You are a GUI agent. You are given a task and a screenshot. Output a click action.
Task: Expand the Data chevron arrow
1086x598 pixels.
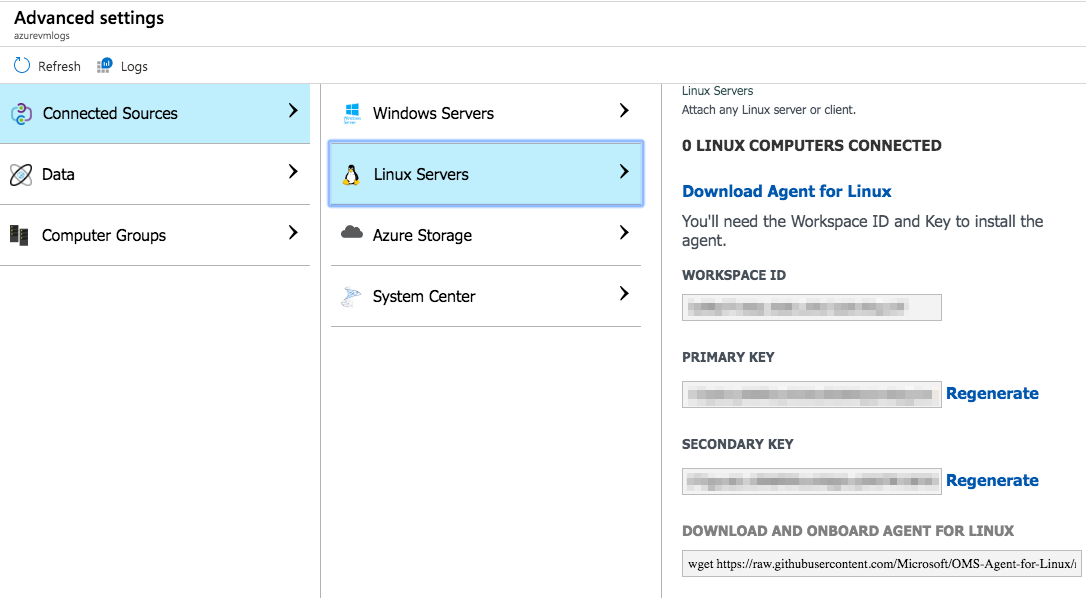pos(293,172)
